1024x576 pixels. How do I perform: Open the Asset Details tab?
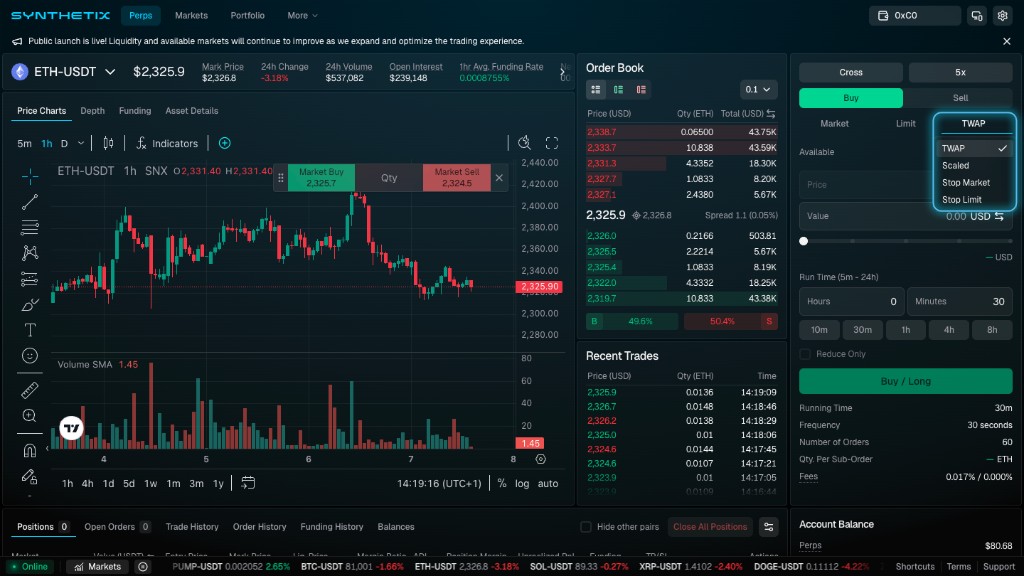(191, 111)
